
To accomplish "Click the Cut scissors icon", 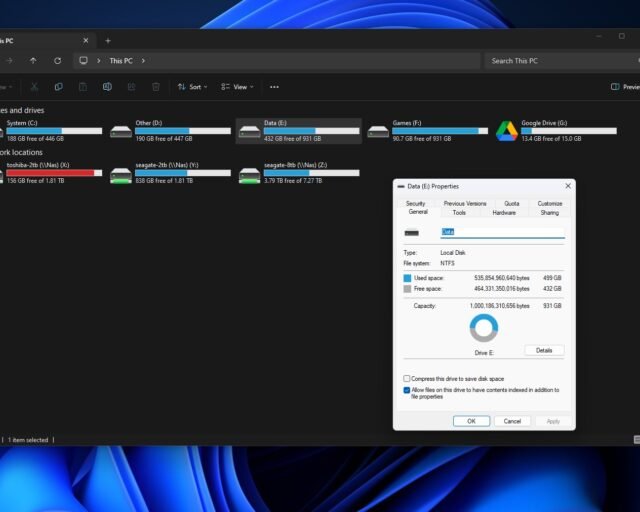I will (x=34, y=87).
